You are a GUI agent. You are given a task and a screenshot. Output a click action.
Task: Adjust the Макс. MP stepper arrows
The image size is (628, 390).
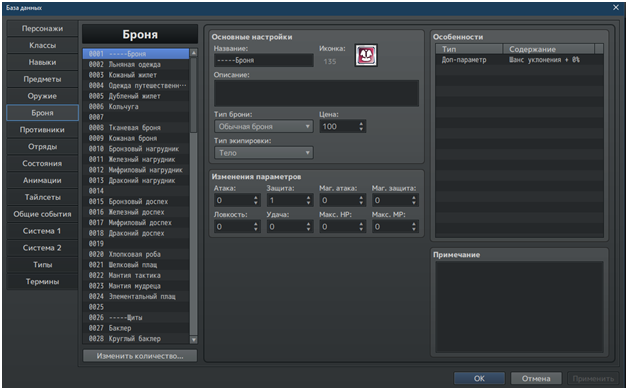tap(414, 227)
